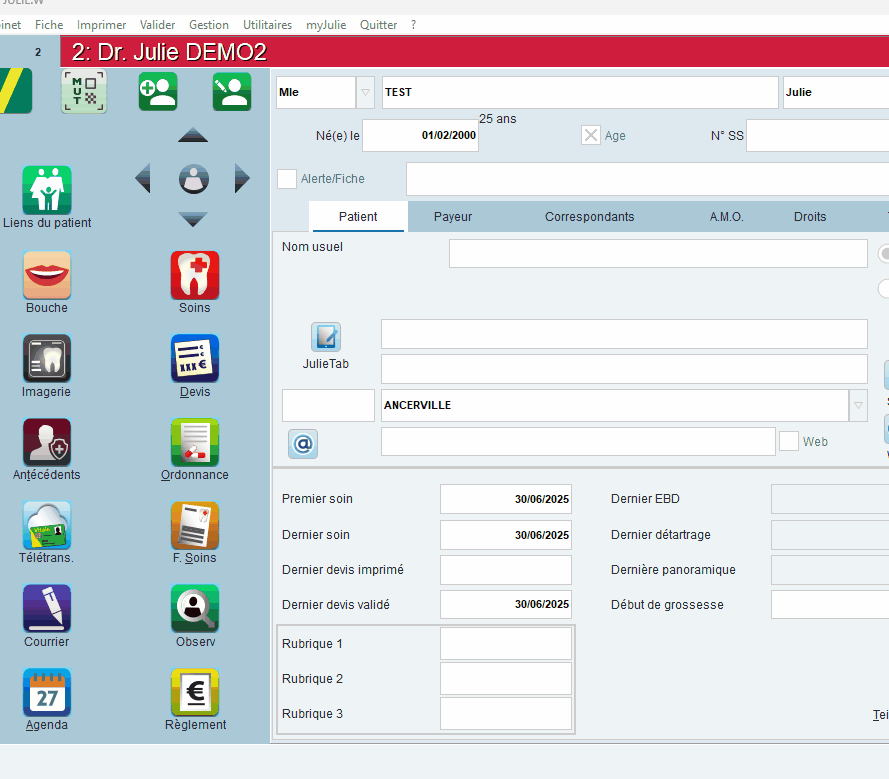The height and width of the screenshot is (779, 889).
Task: Open the Soins tooth icon
Action: point(194,275)
